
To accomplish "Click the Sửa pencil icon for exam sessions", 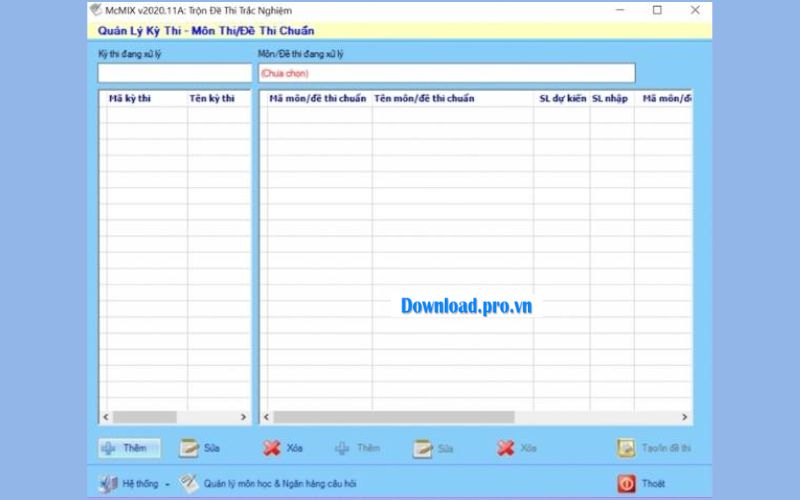I will 189,448.
